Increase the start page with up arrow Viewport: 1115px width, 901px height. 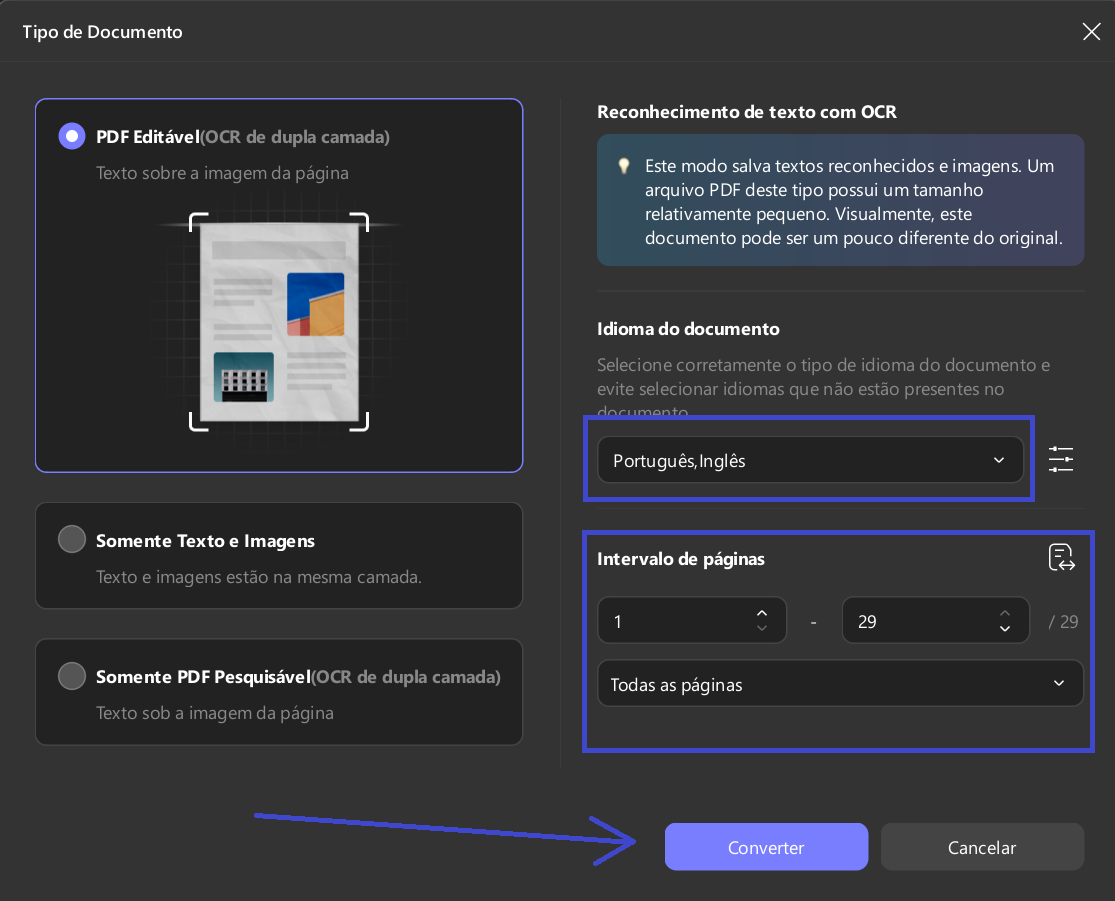[x=762, y=613]
